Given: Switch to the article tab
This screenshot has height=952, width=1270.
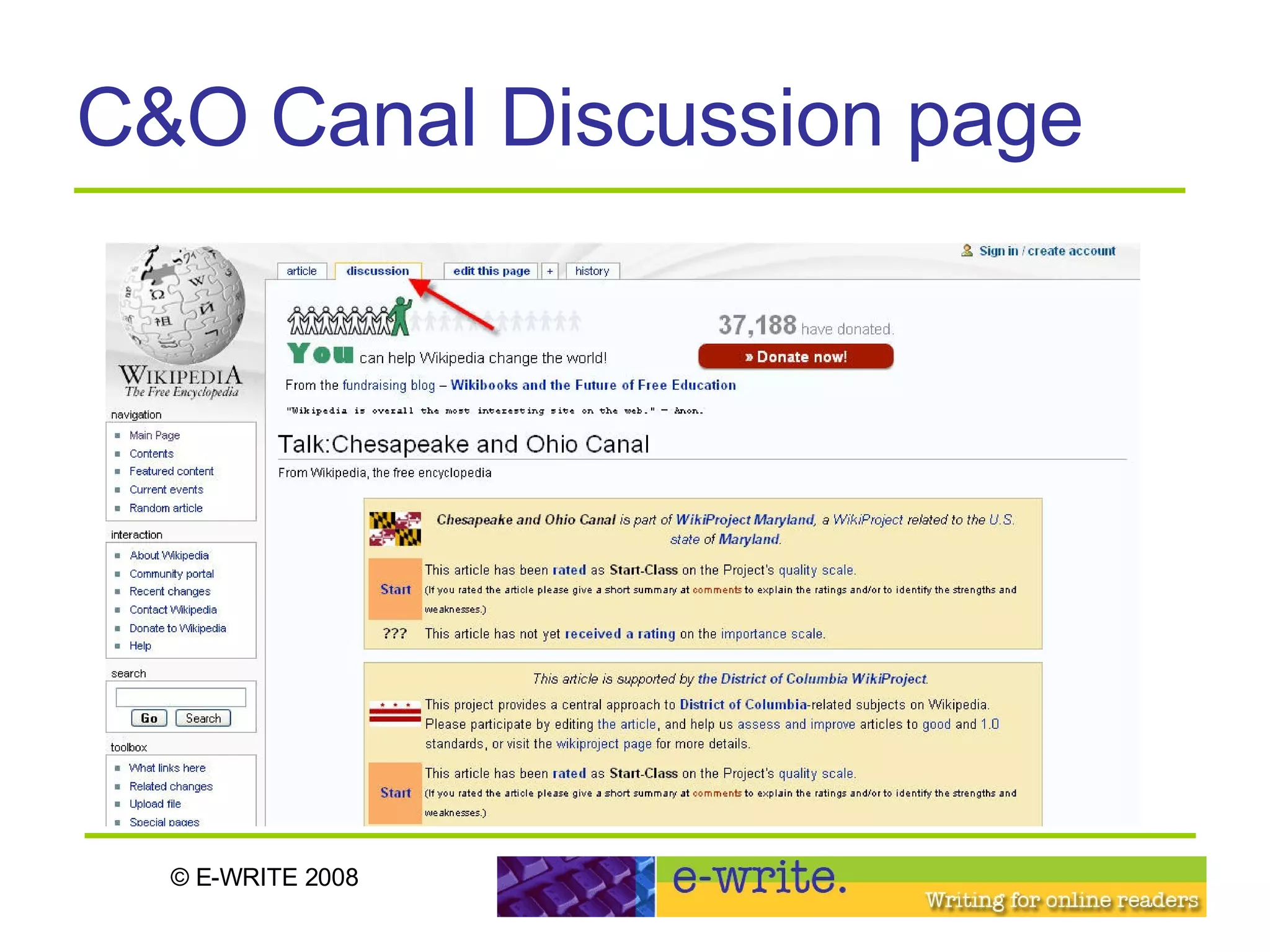Looking at the screenshot, I should click(301, 271).
